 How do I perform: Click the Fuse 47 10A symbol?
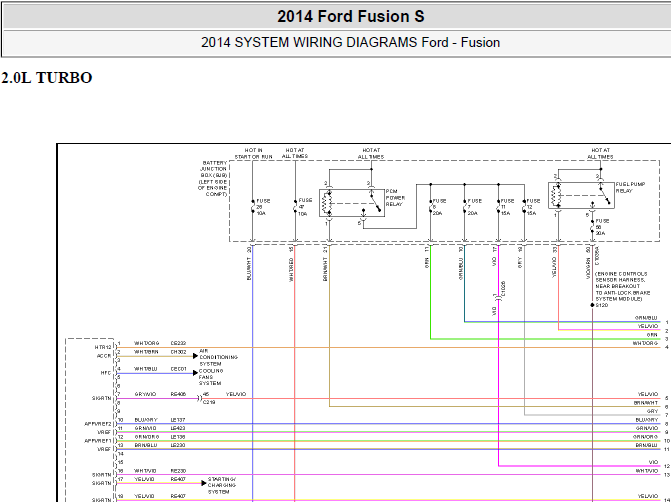click(293, 207)
